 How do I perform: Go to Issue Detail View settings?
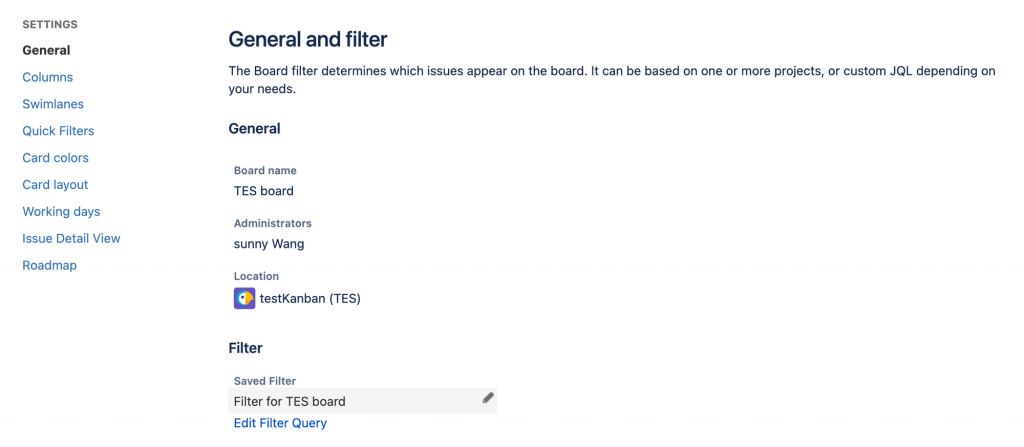coord(71,239)
